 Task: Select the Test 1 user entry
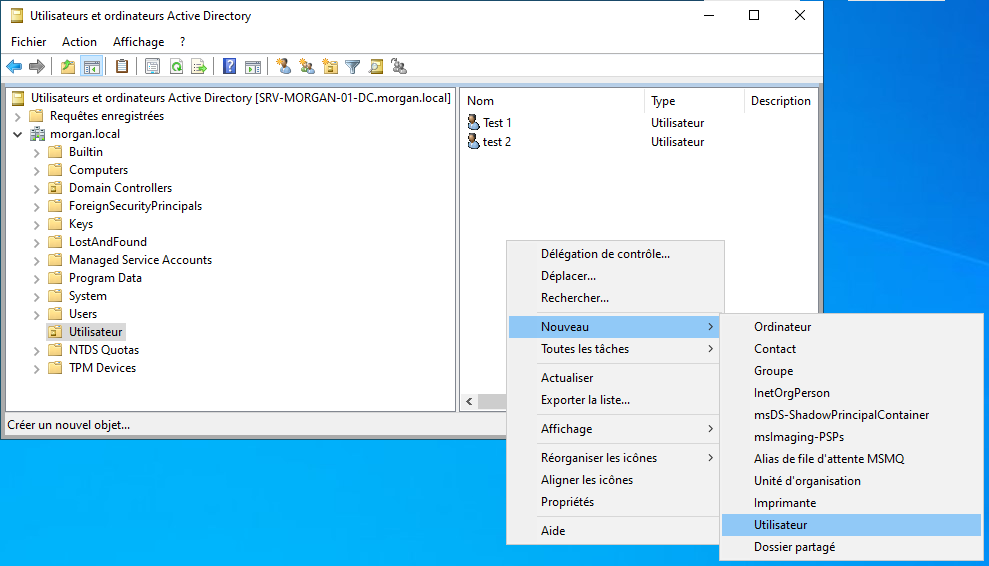click(497, 123)
